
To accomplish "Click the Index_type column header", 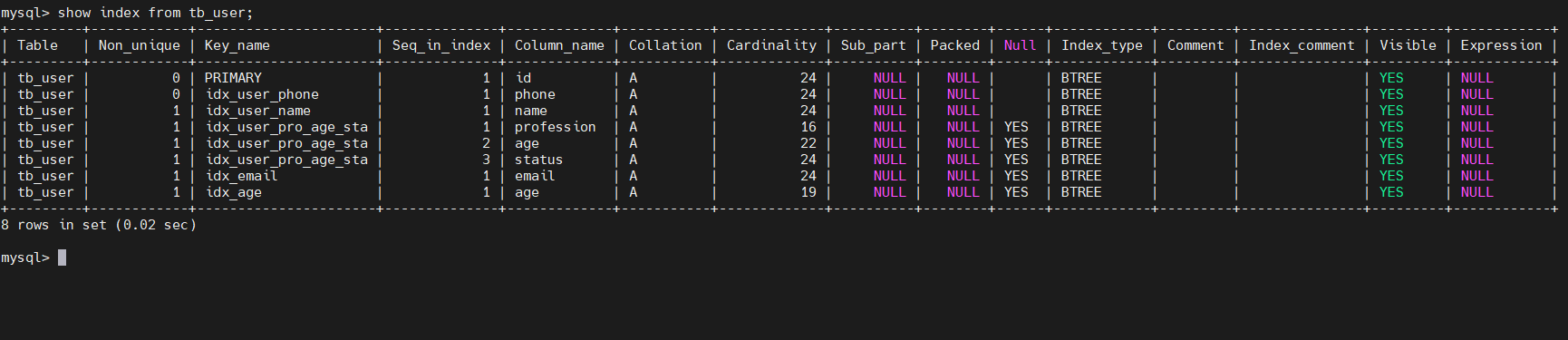I will [x=1102, y=45].
